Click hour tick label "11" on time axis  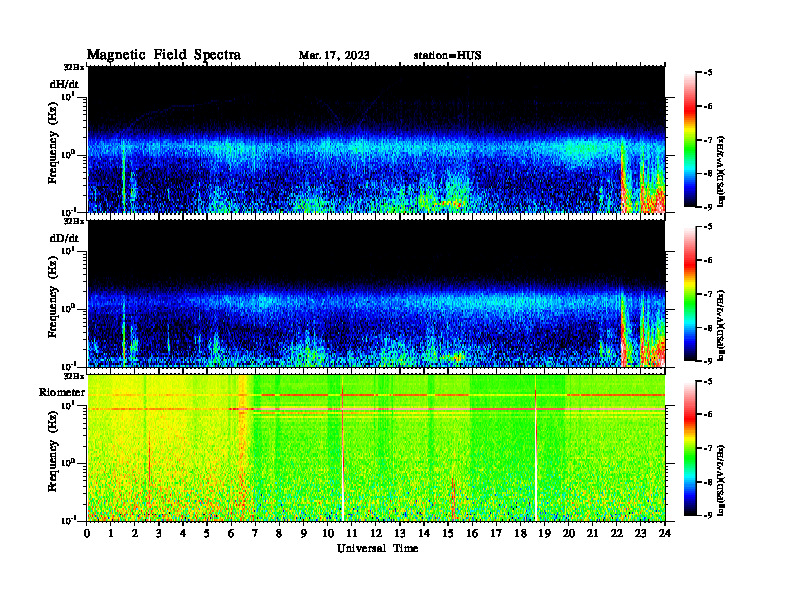point(352,533)
